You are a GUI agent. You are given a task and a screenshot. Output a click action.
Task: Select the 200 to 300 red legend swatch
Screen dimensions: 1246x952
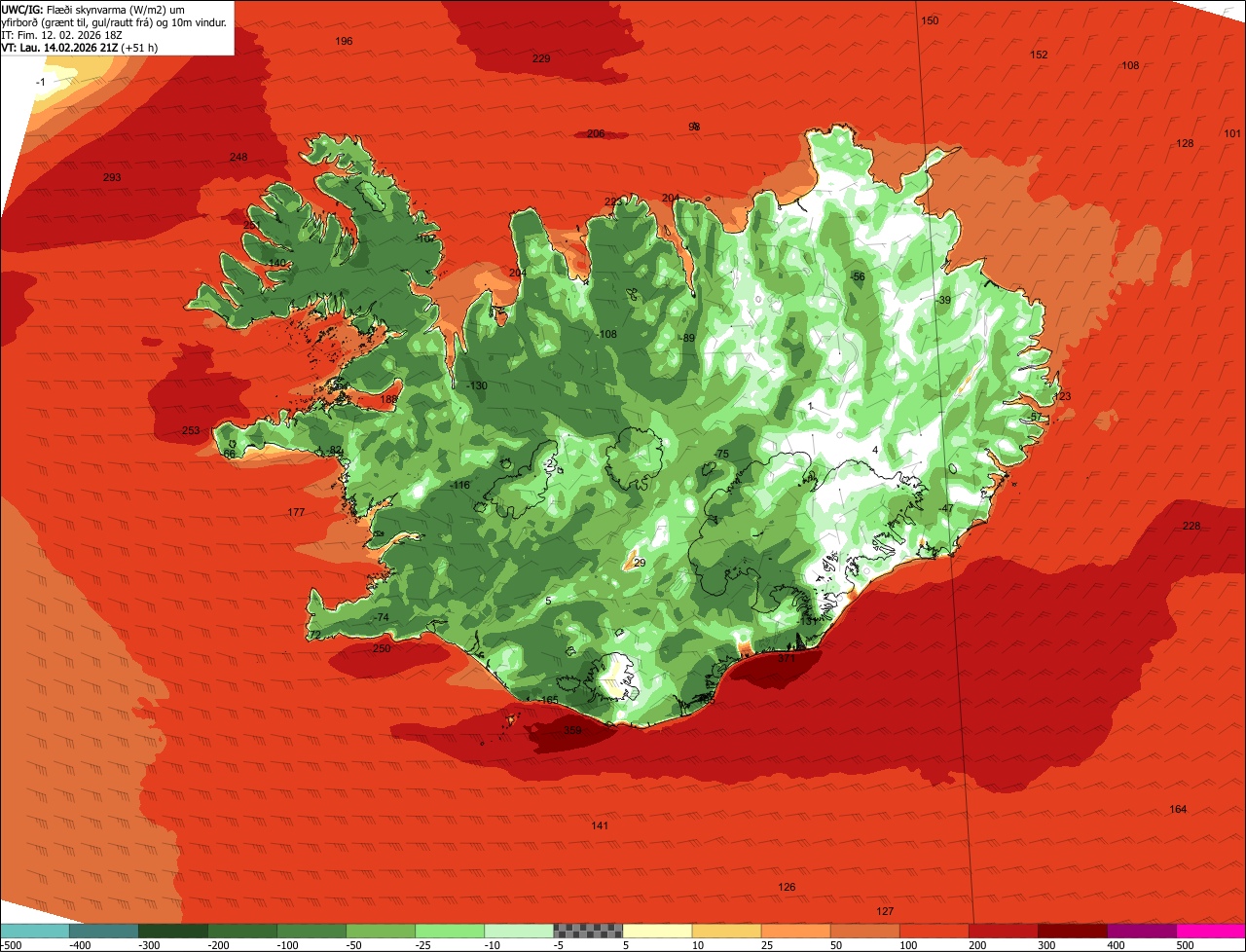point(1003,931)
